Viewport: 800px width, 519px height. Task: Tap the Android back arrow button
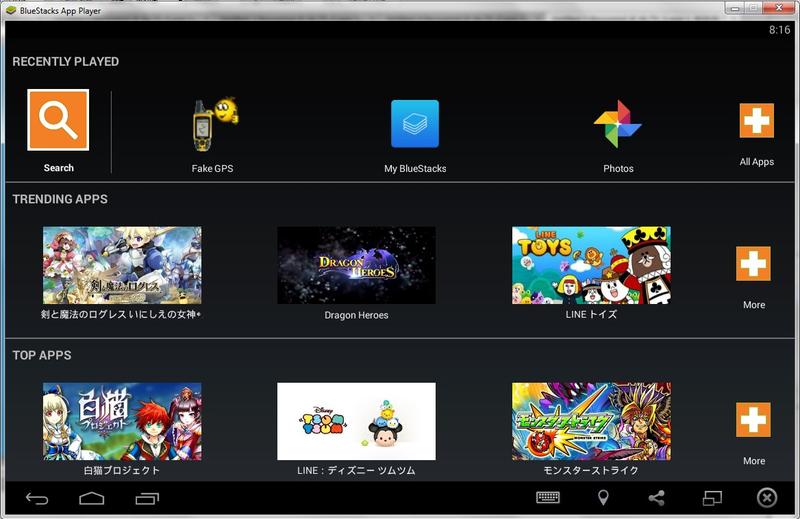37,498
